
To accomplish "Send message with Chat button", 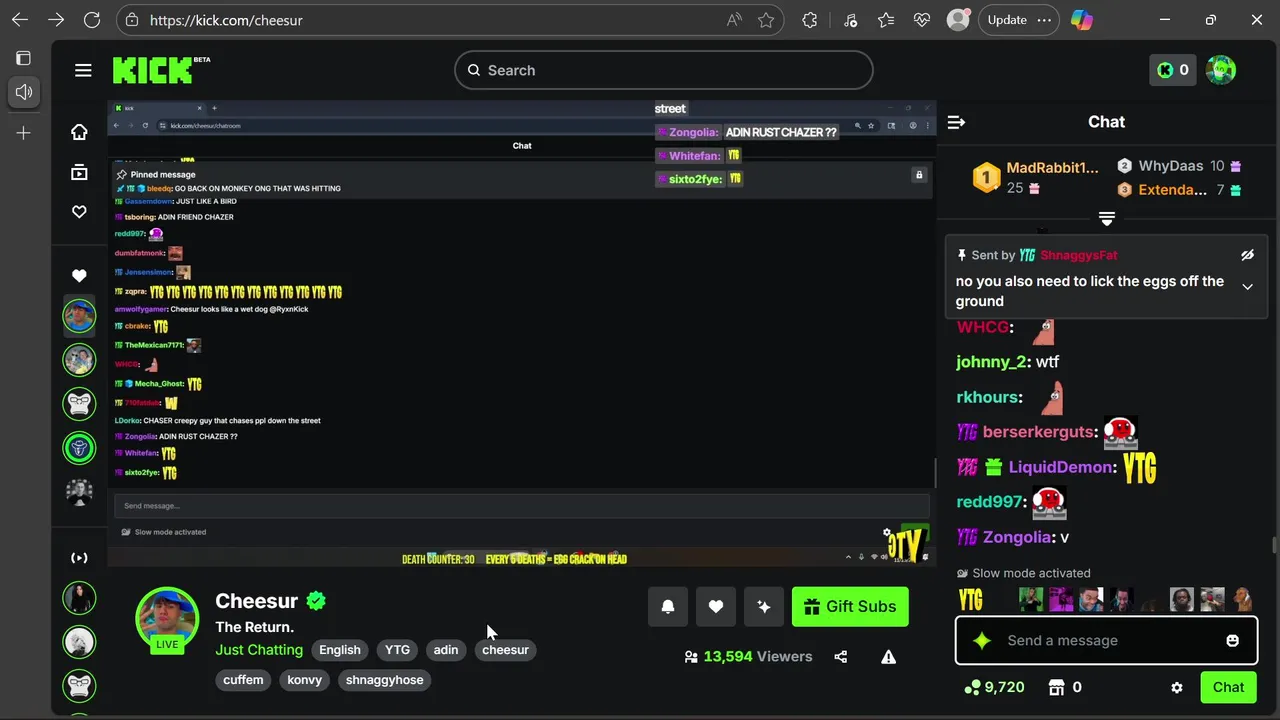I will click(1228, 687).
